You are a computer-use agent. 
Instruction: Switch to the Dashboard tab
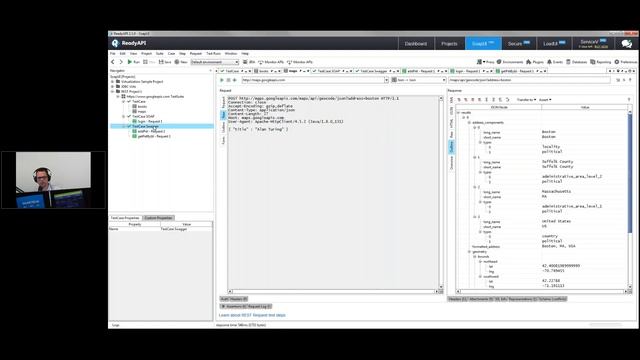416,43
